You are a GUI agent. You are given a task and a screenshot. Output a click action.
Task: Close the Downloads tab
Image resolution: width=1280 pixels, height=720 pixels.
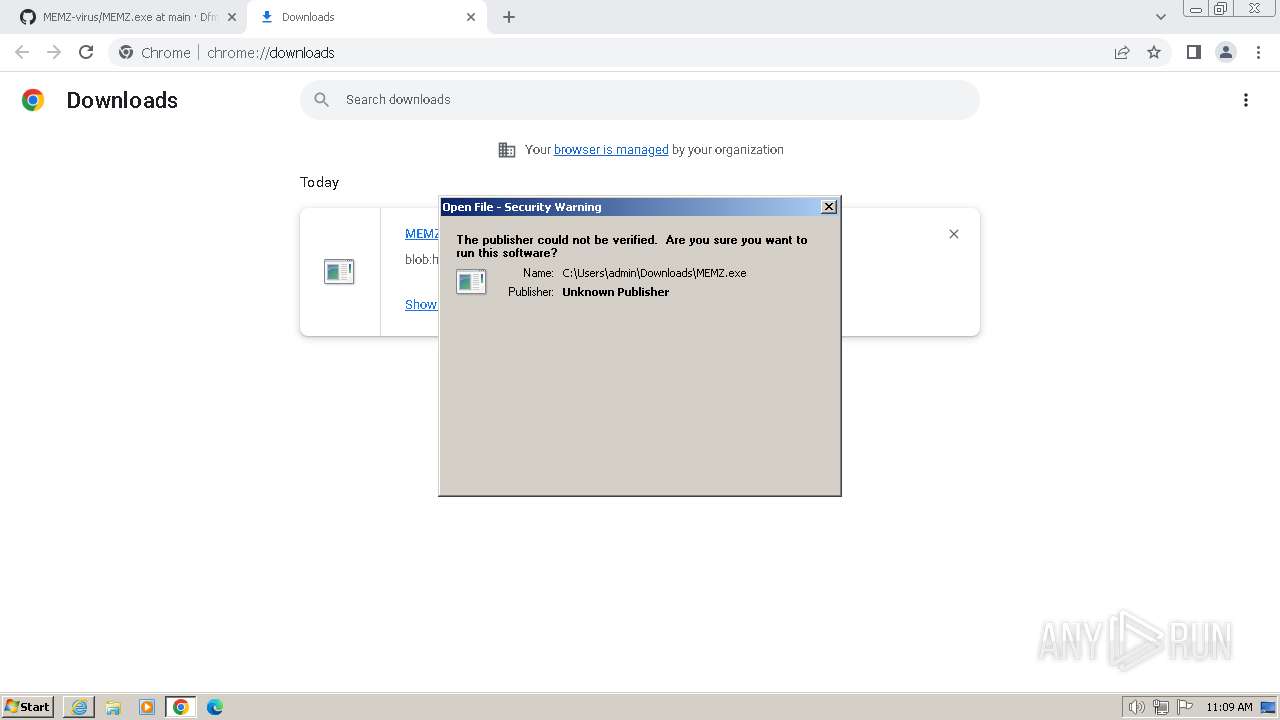471,17
